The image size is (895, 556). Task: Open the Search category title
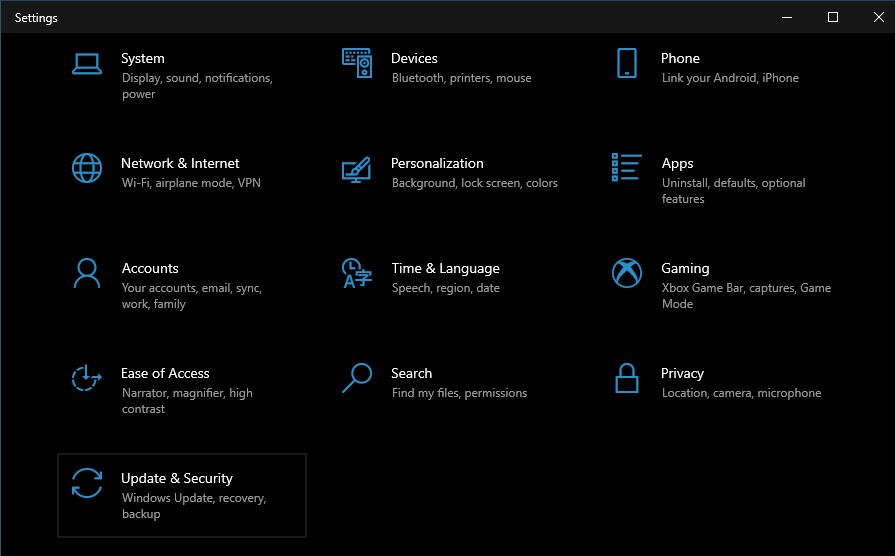(412, 373)
